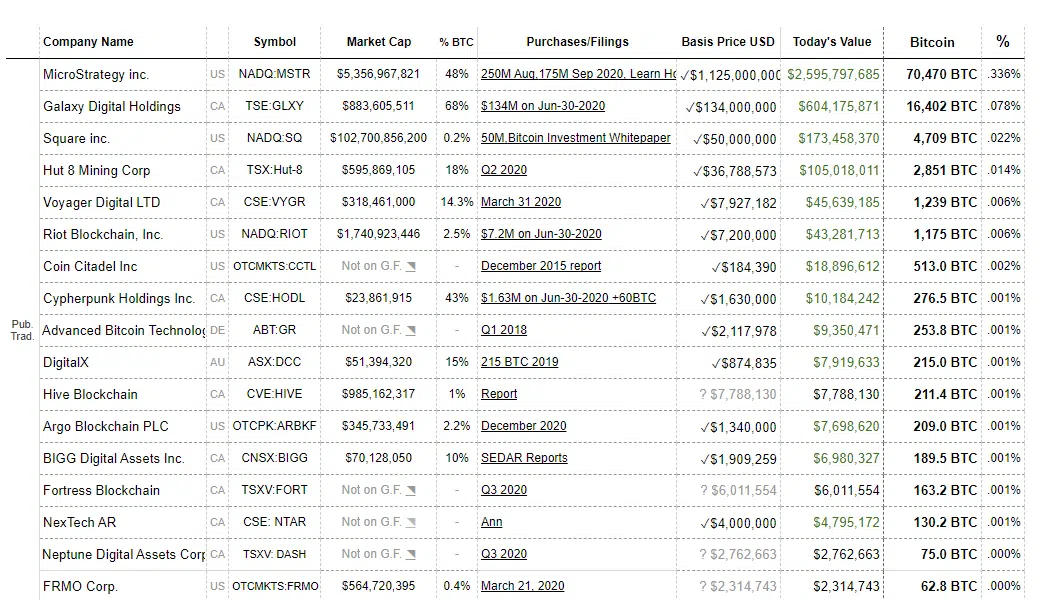Open Voyager Digital's March 31 2020 filing
This screenshot has height=600, width=1041.
coord(520,202)
